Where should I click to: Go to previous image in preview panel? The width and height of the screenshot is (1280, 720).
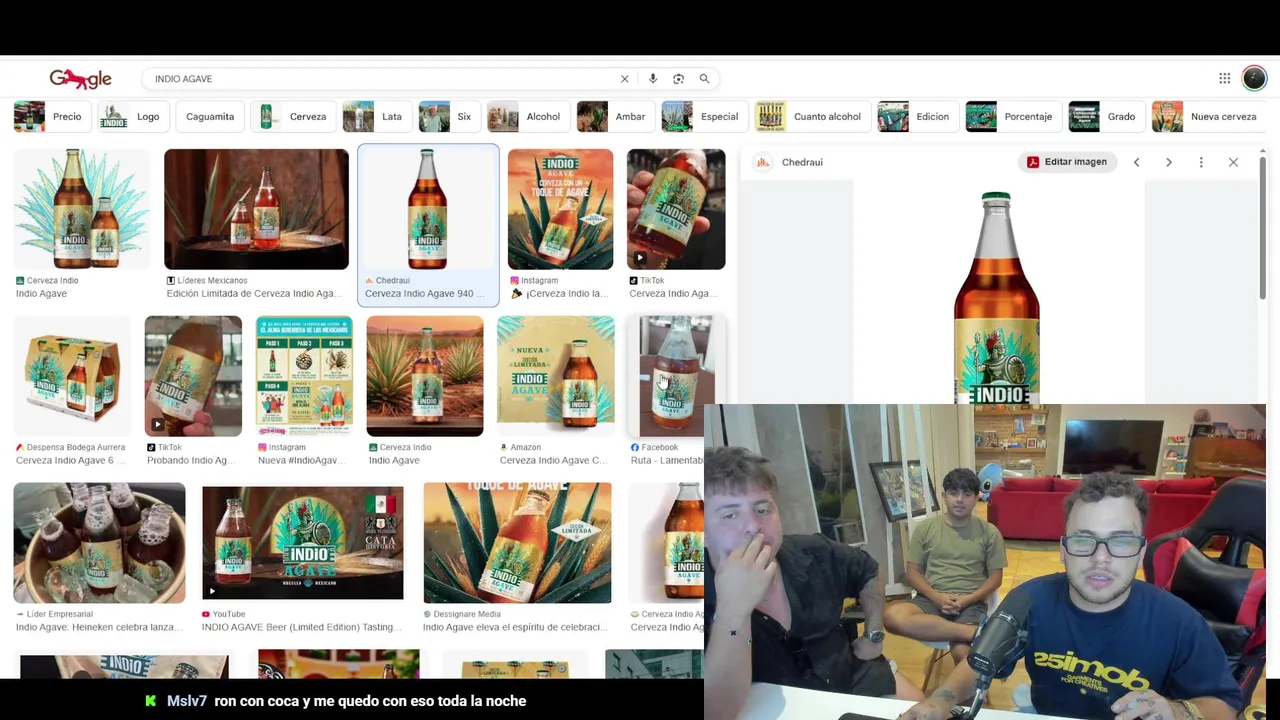1136,162
